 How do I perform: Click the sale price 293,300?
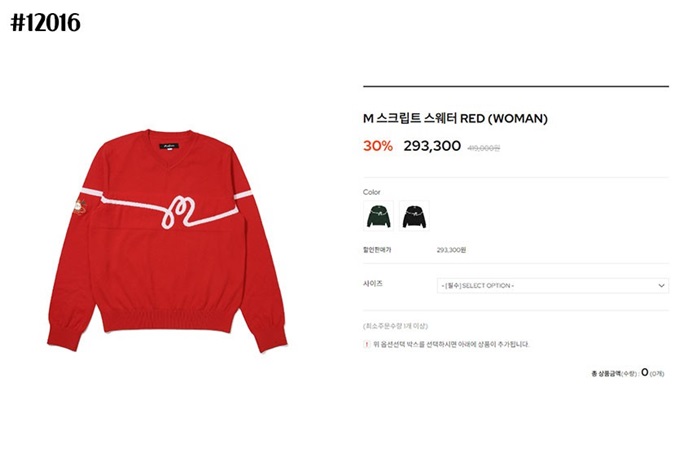[432, 146]
